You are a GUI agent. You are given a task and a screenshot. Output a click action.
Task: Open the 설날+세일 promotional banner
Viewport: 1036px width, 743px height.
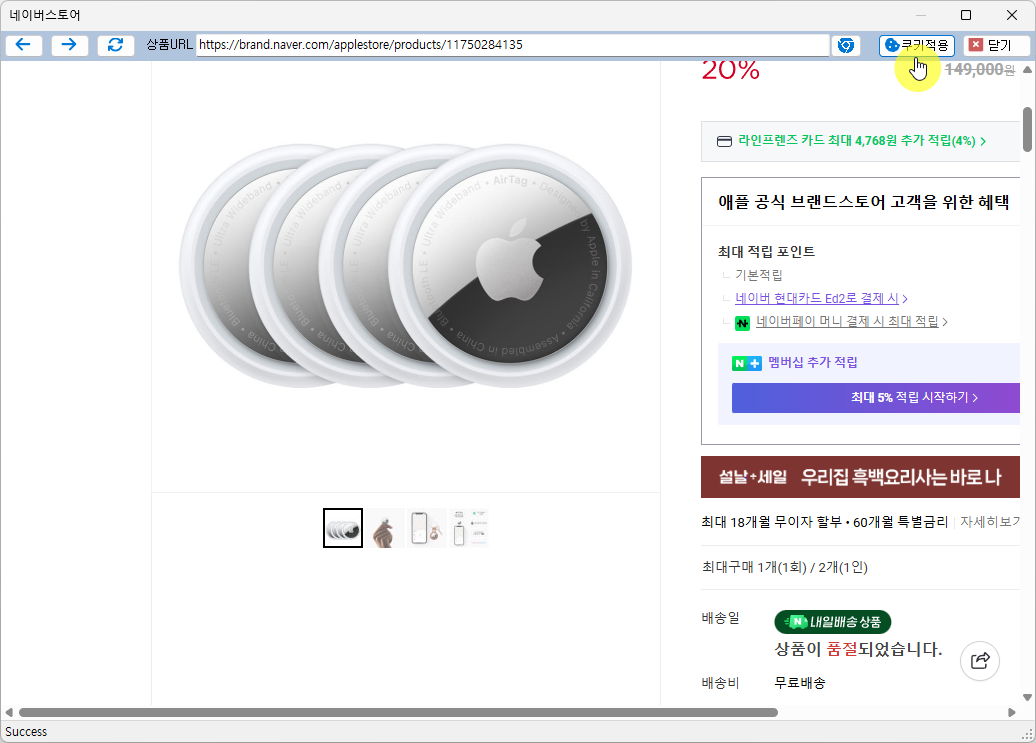click(x=860, y=477)
